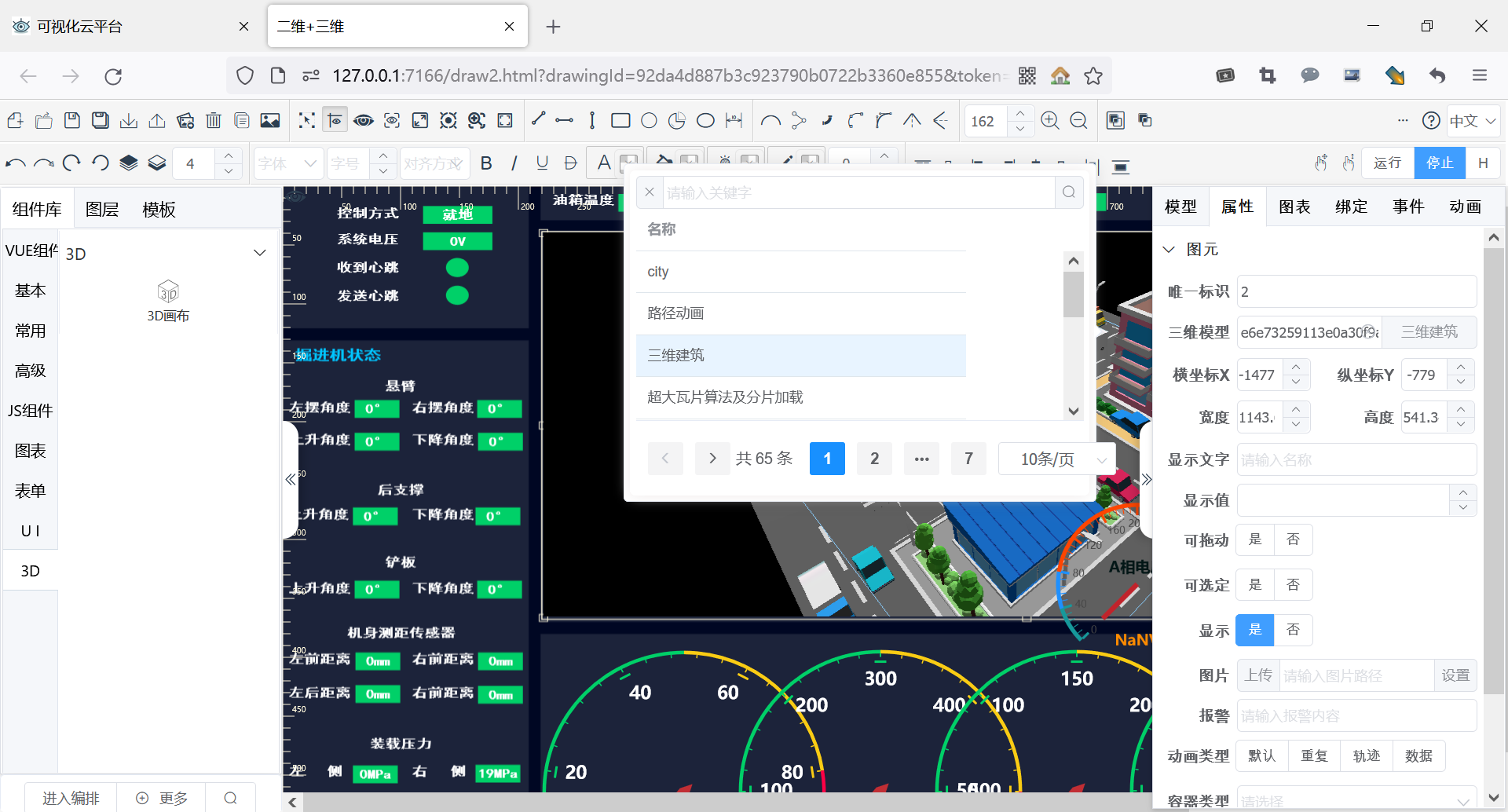Open the 容器类型 dropdown
Image resolution: width=1508 pixels, height=812 pixels.
click(1356, 799)
